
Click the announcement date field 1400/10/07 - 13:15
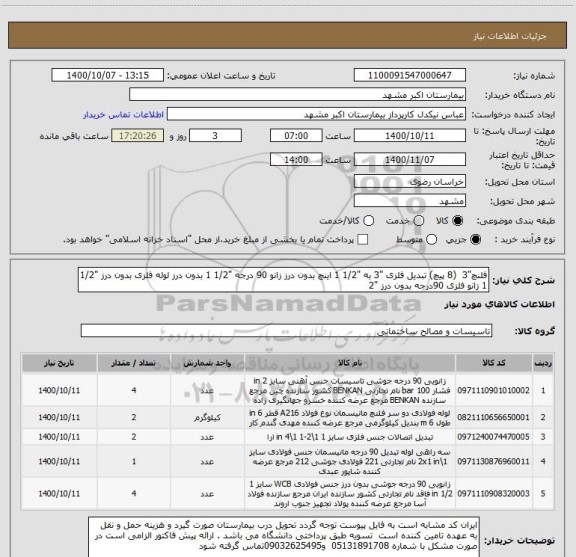click(x=108, y=75)
